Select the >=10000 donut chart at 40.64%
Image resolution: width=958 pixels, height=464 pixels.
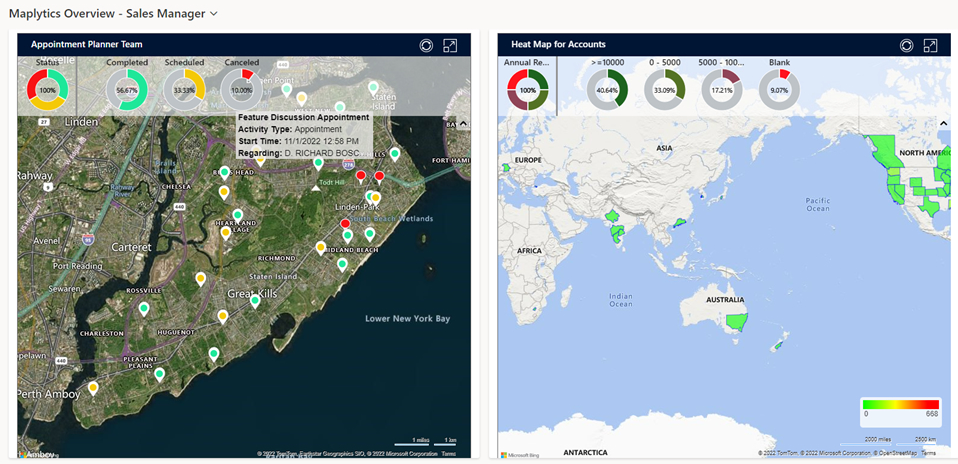pos(607,89)
